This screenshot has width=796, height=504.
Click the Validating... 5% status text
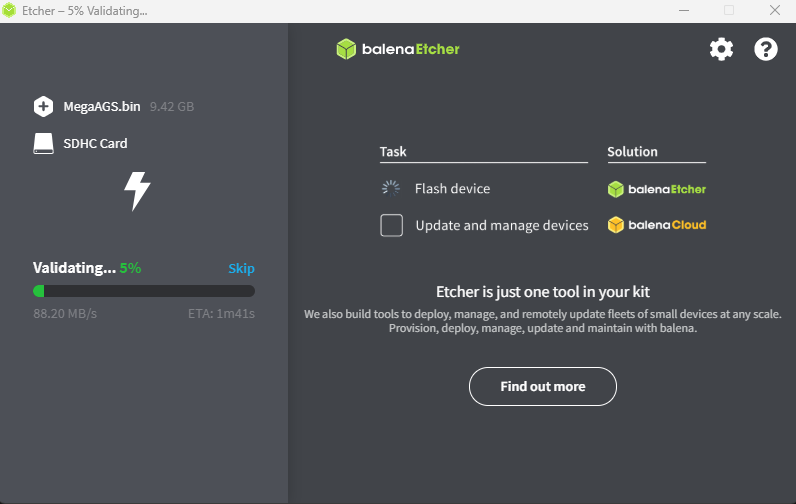point(87,268)
